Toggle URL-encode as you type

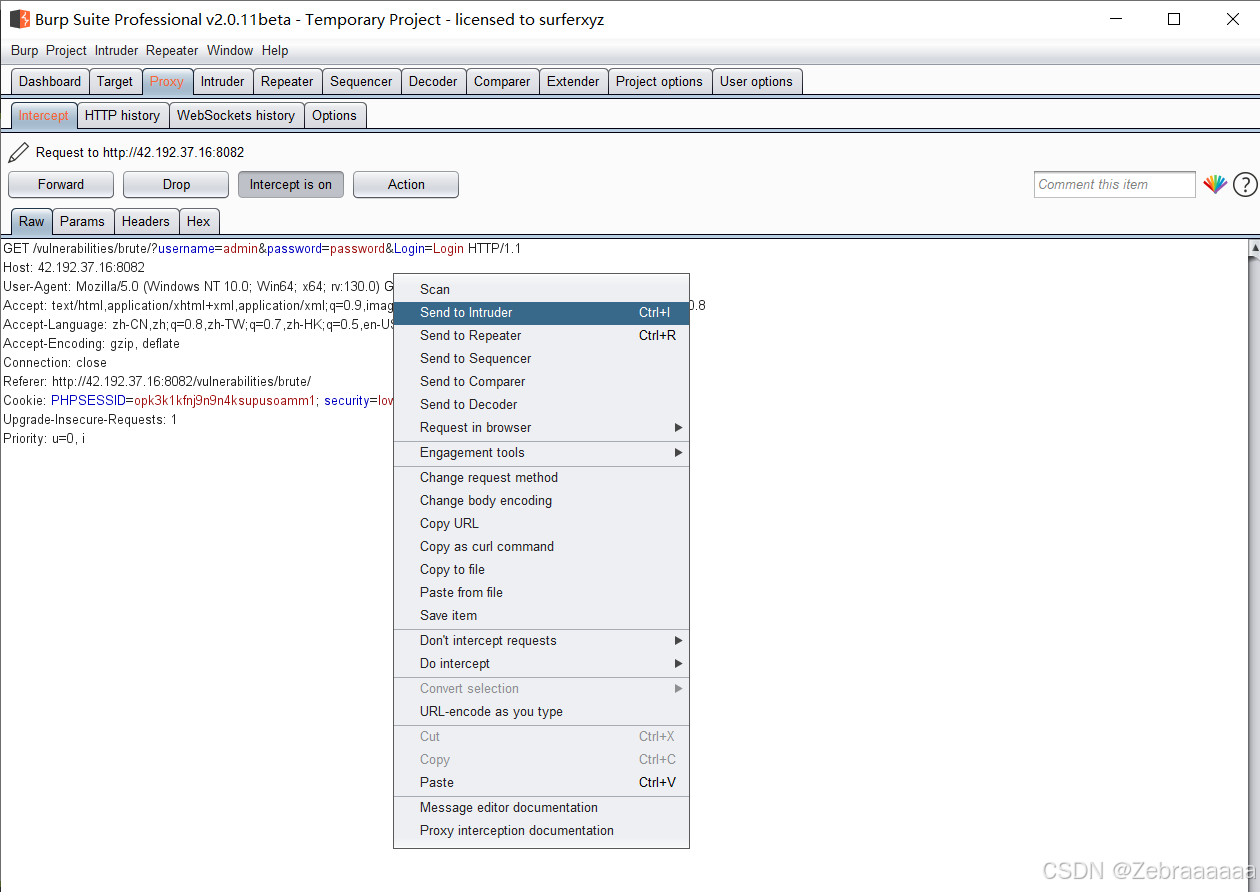(541, 711)
